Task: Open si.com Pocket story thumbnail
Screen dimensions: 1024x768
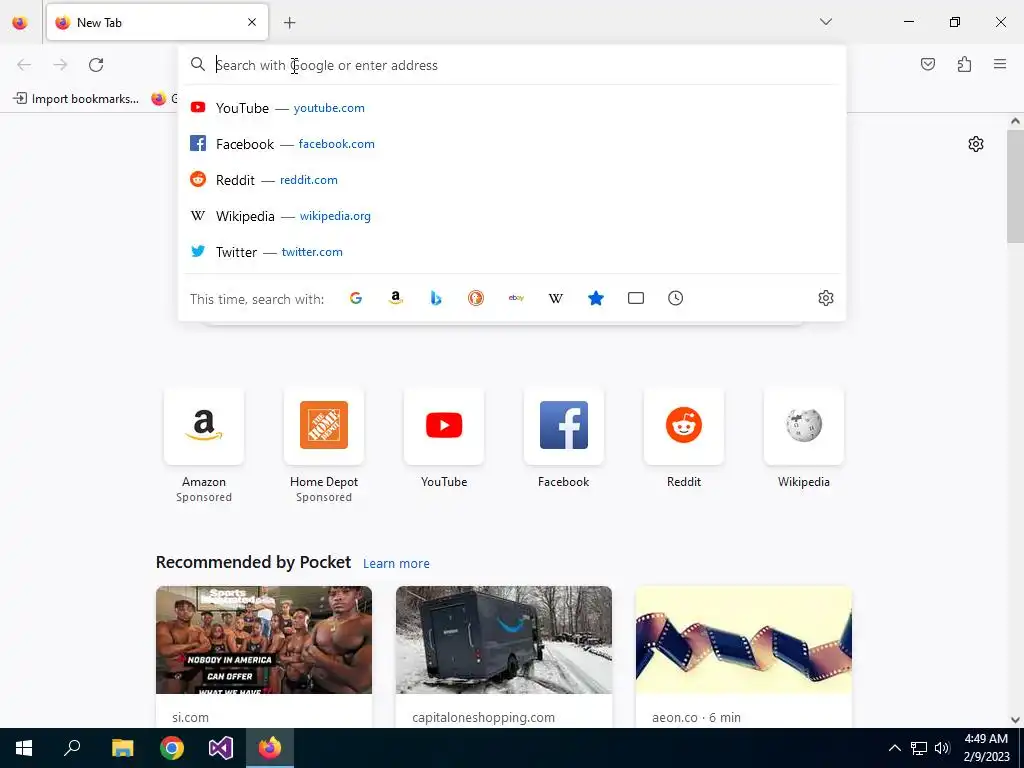Action: coord(264,640)
